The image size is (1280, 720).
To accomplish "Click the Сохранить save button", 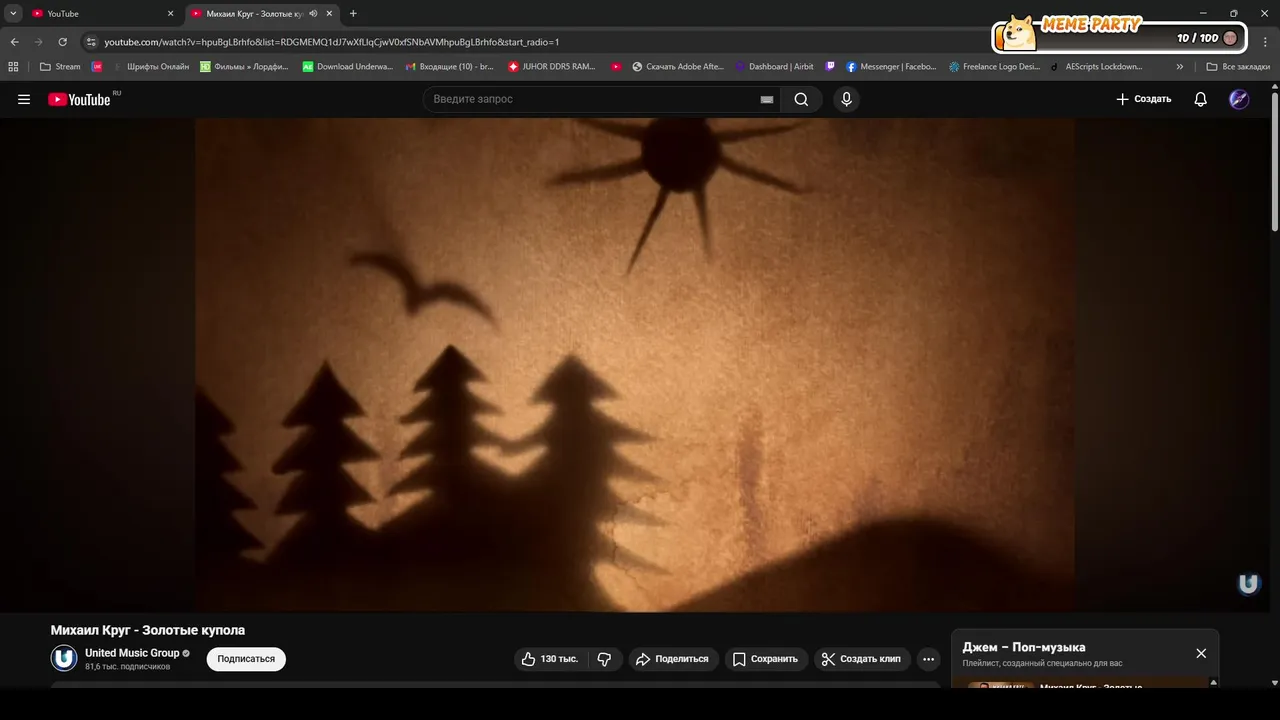I will [x=766, y=659].
